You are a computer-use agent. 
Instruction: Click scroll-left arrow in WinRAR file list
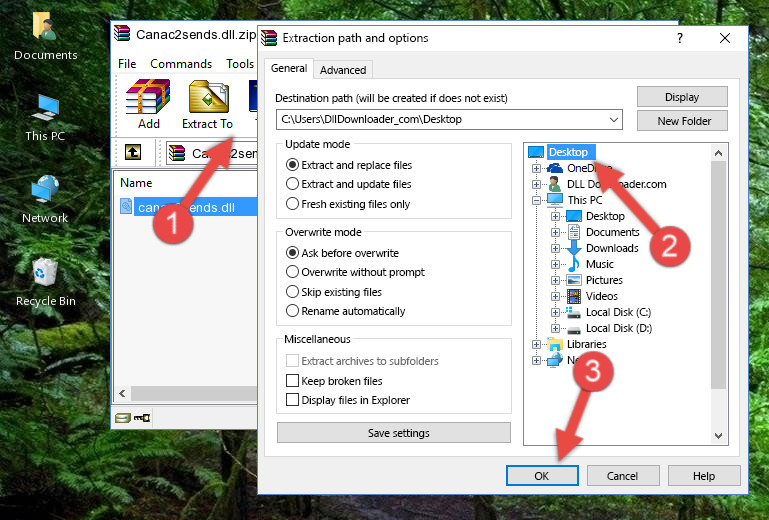pos(122,393)
